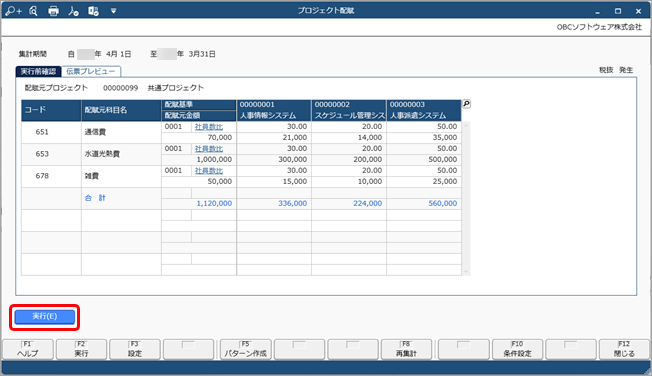Click the 通信費 account name cell
Image resolution: width=652 pixels, height=376 pixels.
[x=121, y=132]
